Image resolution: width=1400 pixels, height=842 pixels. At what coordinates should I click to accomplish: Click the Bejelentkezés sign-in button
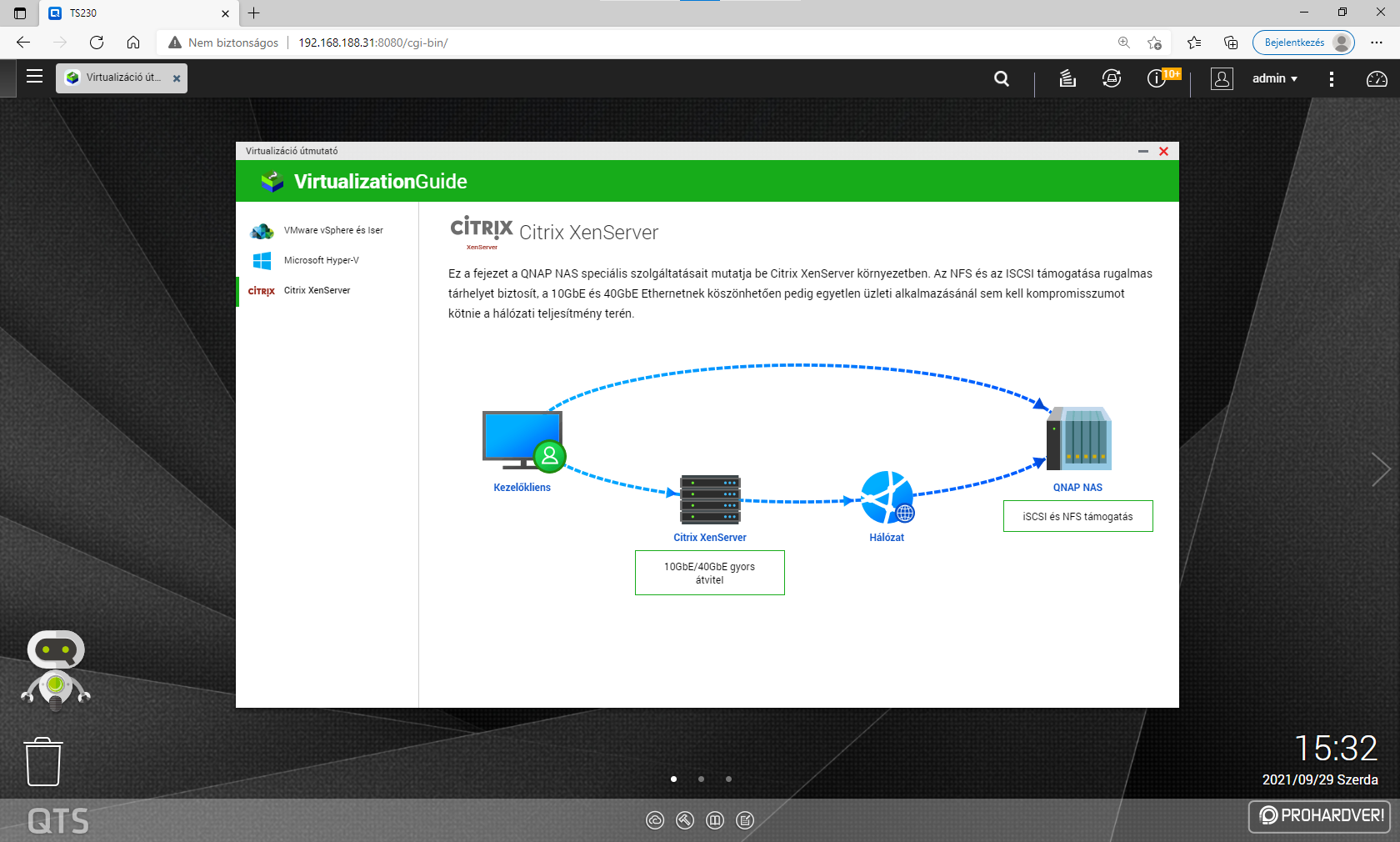click(1303, 43)
